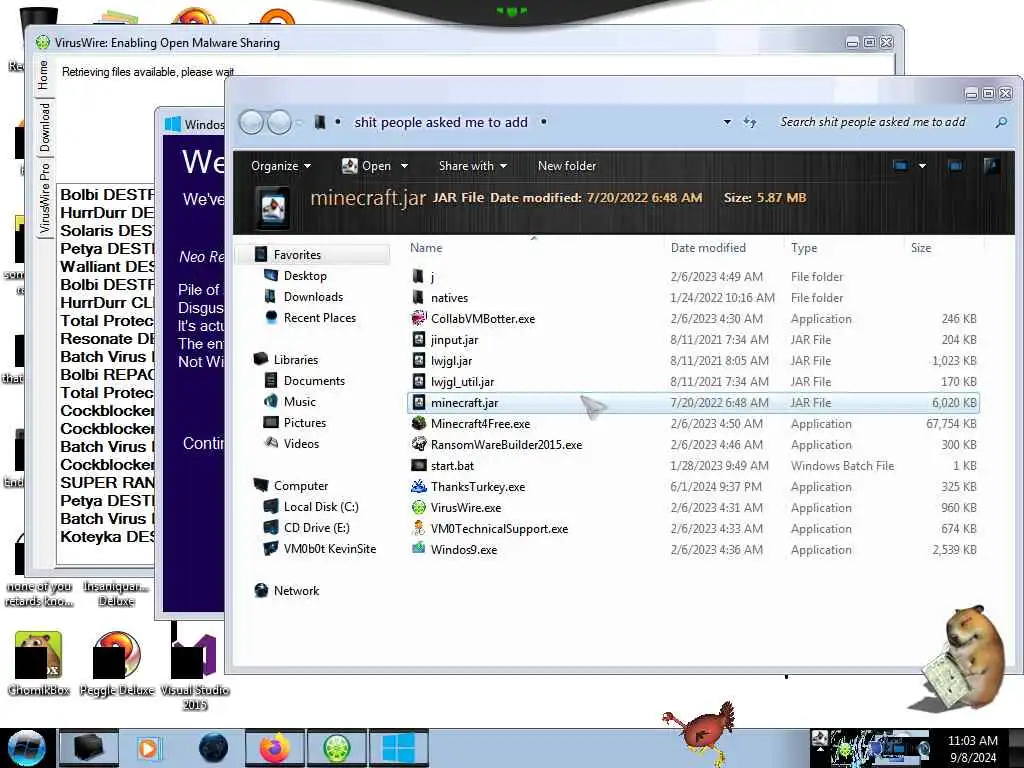The height and width of the screenshot is (768, 1024).
Task: Click the Open button in Explorer toolbar
Action: coord(366,166)
